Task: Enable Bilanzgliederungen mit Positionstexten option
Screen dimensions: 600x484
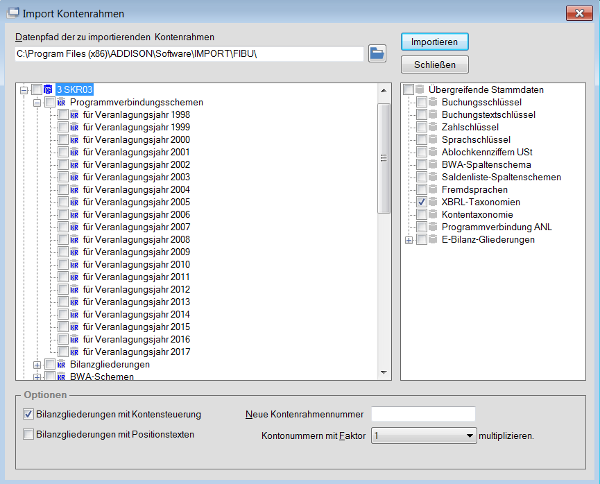Action: tap(28, 434)
